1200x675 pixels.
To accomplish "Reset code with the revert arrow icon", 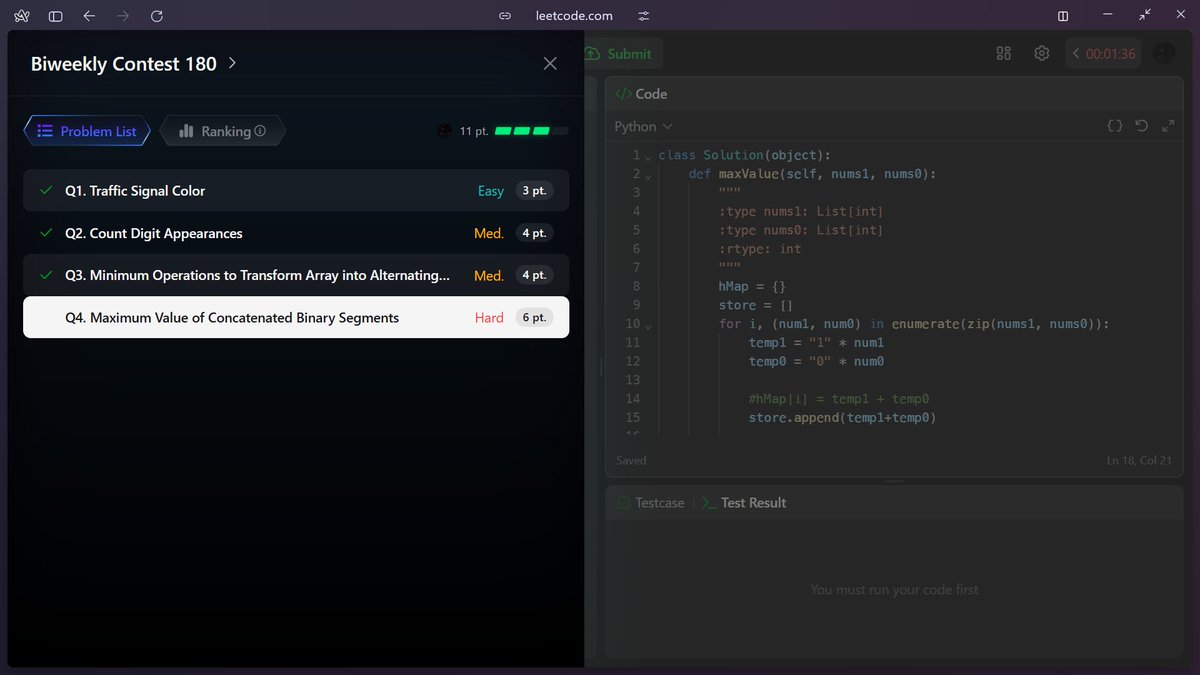I will tap(1141, 126).
